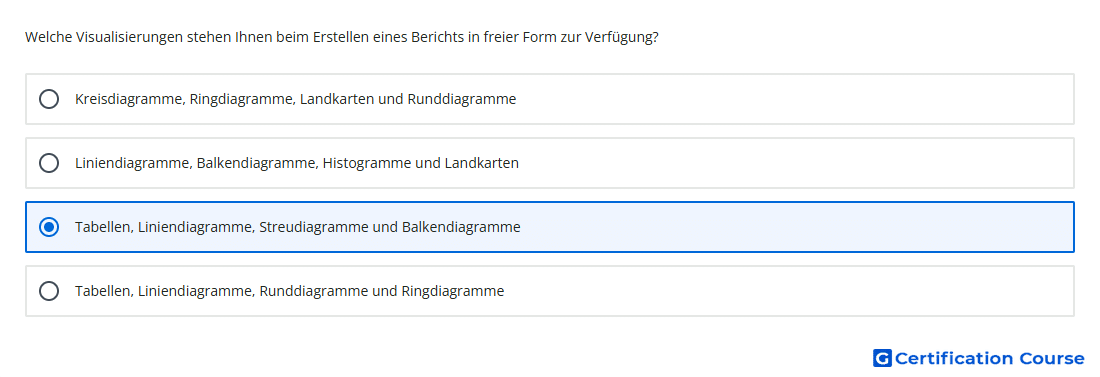
Task: Click the word Histogramme in second answer
Action: pyautogui.click(x=363, y=163)
